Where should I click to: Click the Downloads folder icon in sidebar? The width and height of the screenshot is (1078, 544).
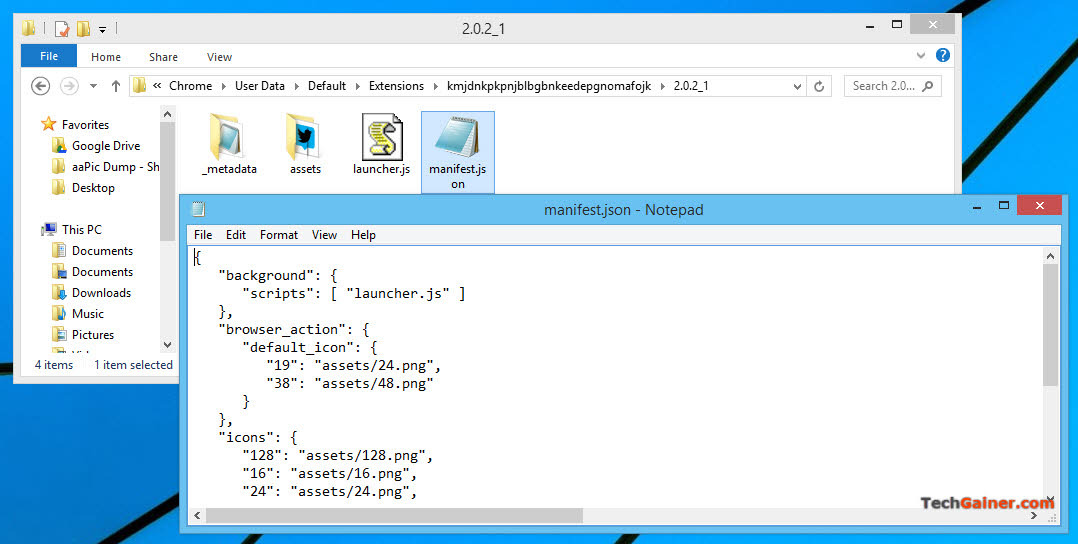point(59,293)
